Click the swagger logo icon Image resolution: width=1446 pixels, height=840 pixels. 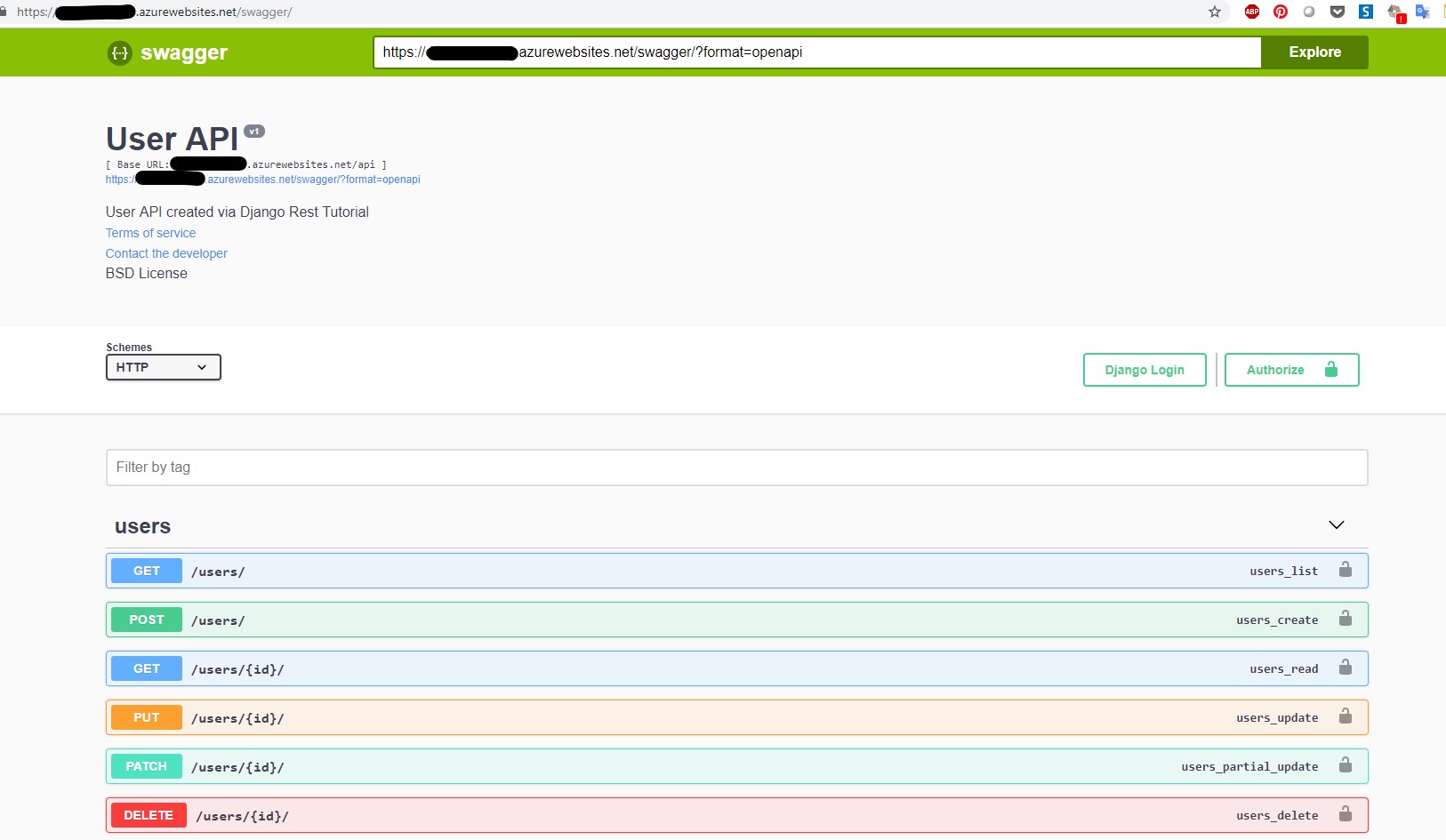coord(119,52)
